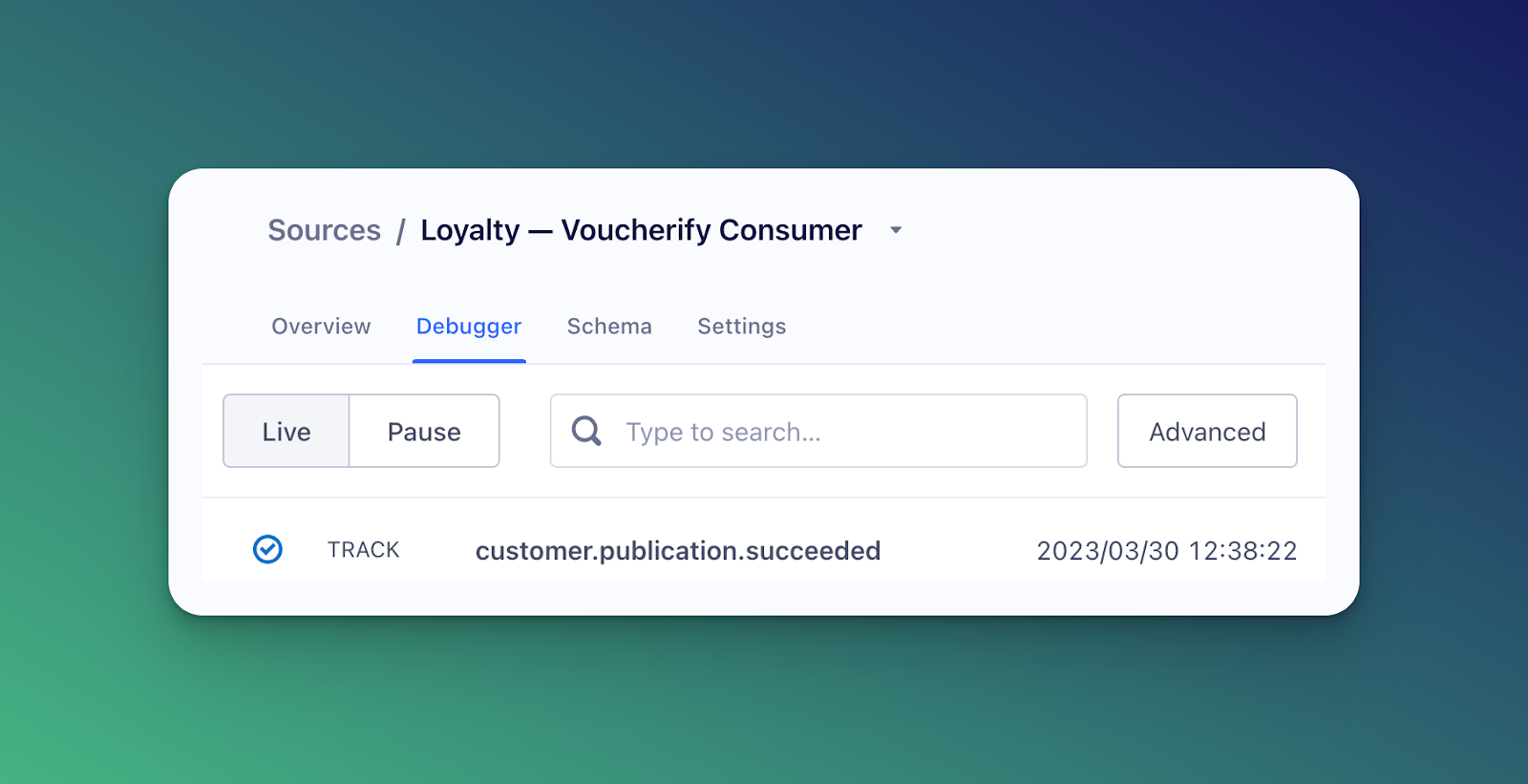This screenshot has width=1528, height=784.
Task: Click the 2023/03/30 12:38:22 timestamp
Action: tap(1167, 551)
